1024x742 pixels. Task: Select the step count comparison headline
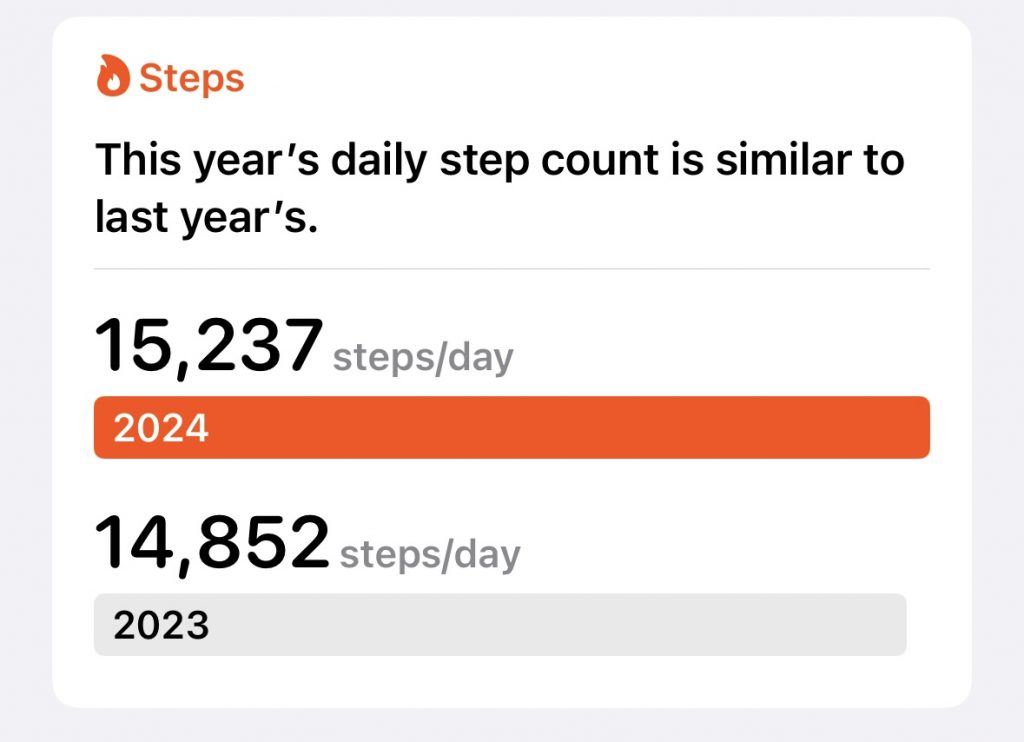pos(498,188)
